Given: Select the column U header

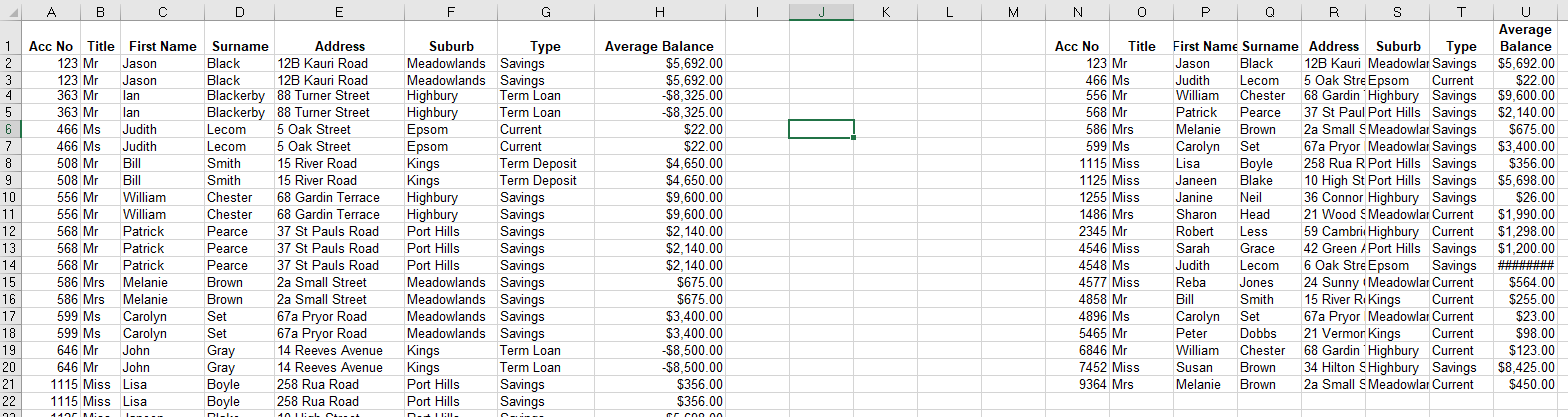Looking at the screenshot, I should click(x=1525, y=11).
